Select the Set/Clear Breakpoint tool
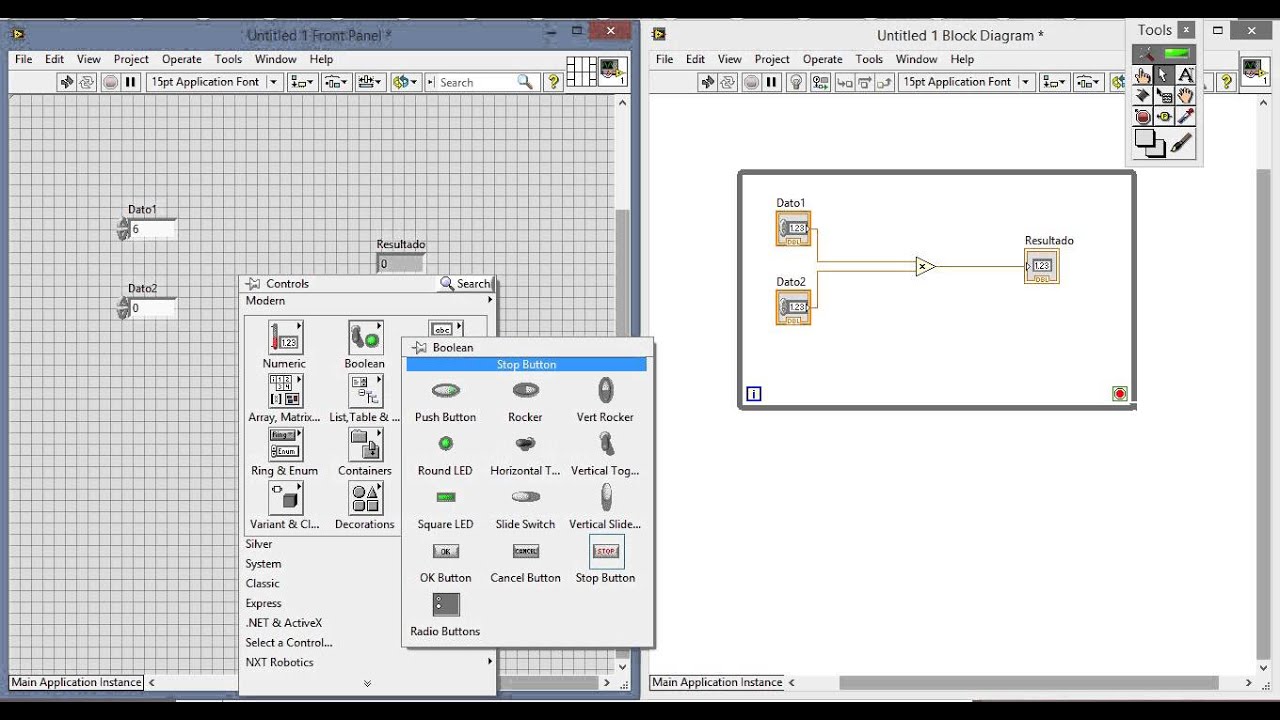Viewport: 1280px width, 720px height. 1143,117
